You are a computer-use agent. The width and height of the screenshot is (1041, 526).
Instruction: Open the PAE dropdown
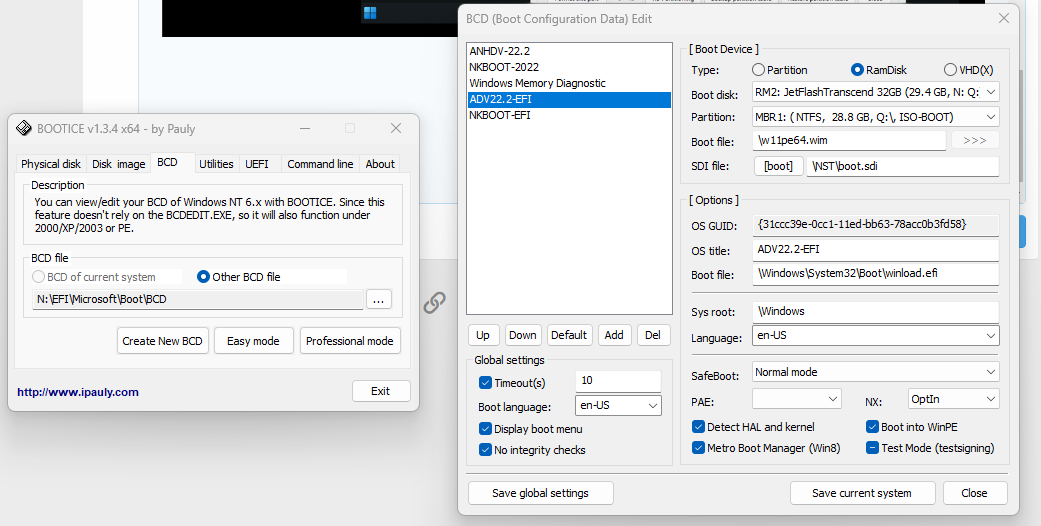797,398
